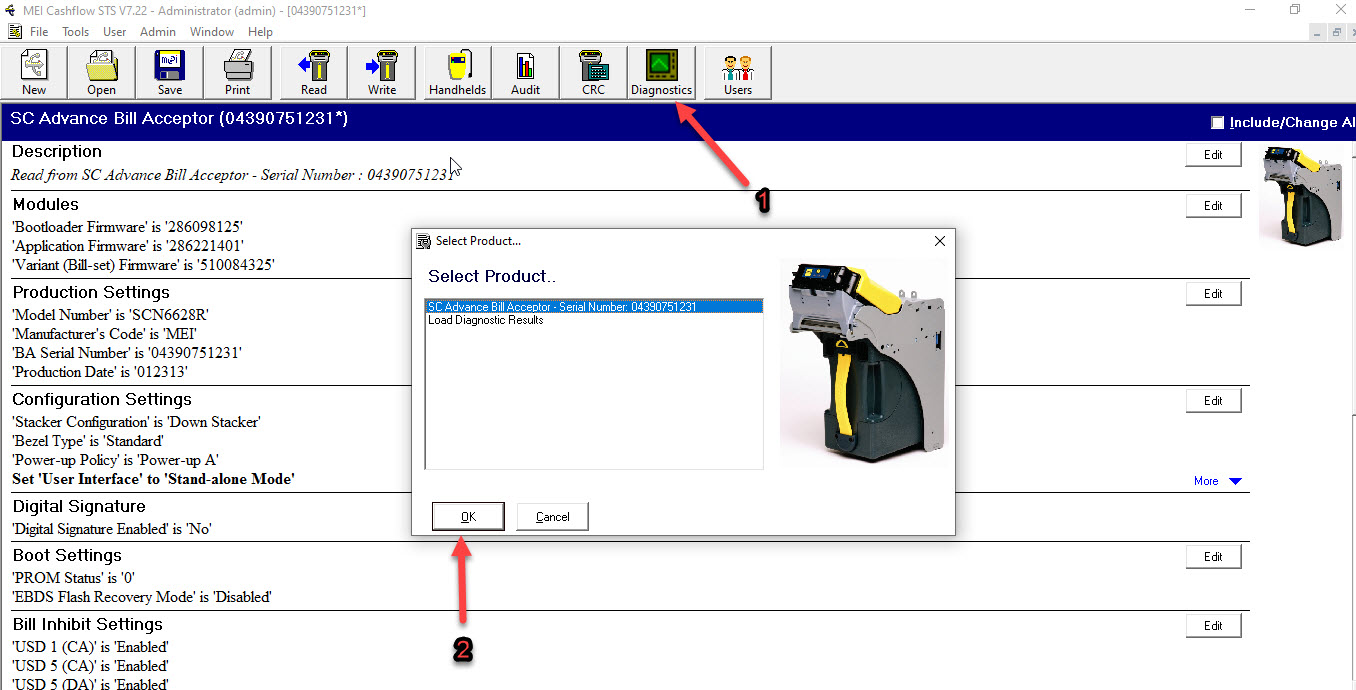This screenshot has width=1356, height=690.
Task: Start Diagnostics from the toolbar
Action: click(661, 73)
